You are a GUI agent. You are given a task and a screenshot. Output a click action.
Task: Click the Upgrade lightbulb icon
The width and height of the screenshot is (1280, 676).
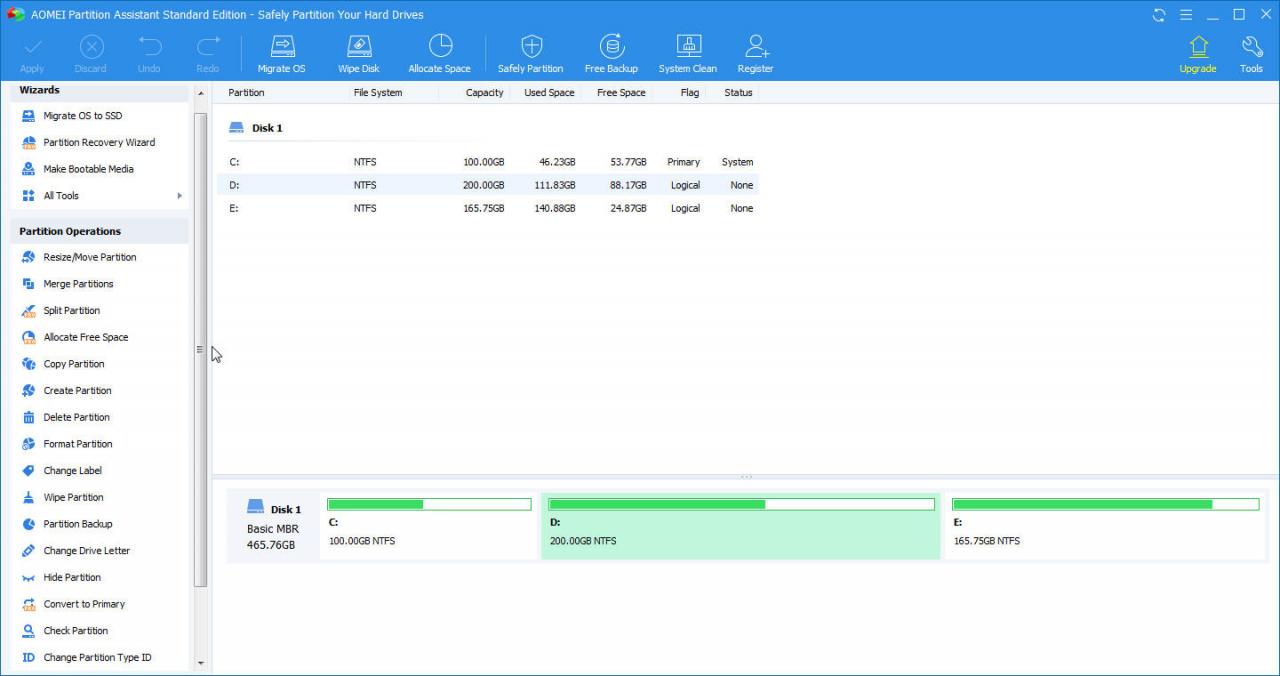[1197, 52]
